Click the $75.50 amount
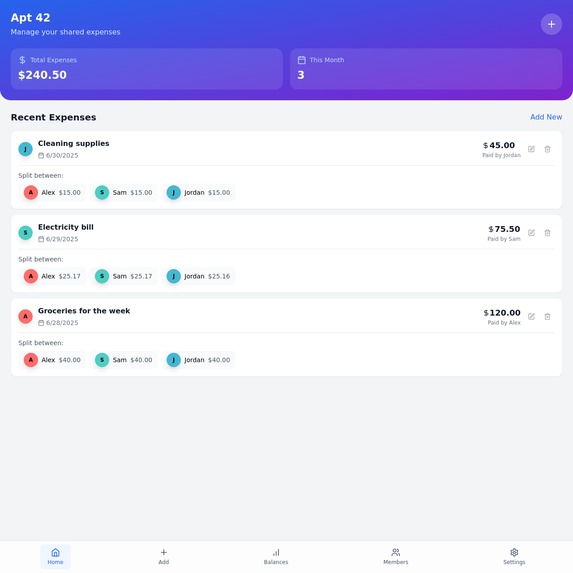 pyautogui.click(x=504, y=229)
